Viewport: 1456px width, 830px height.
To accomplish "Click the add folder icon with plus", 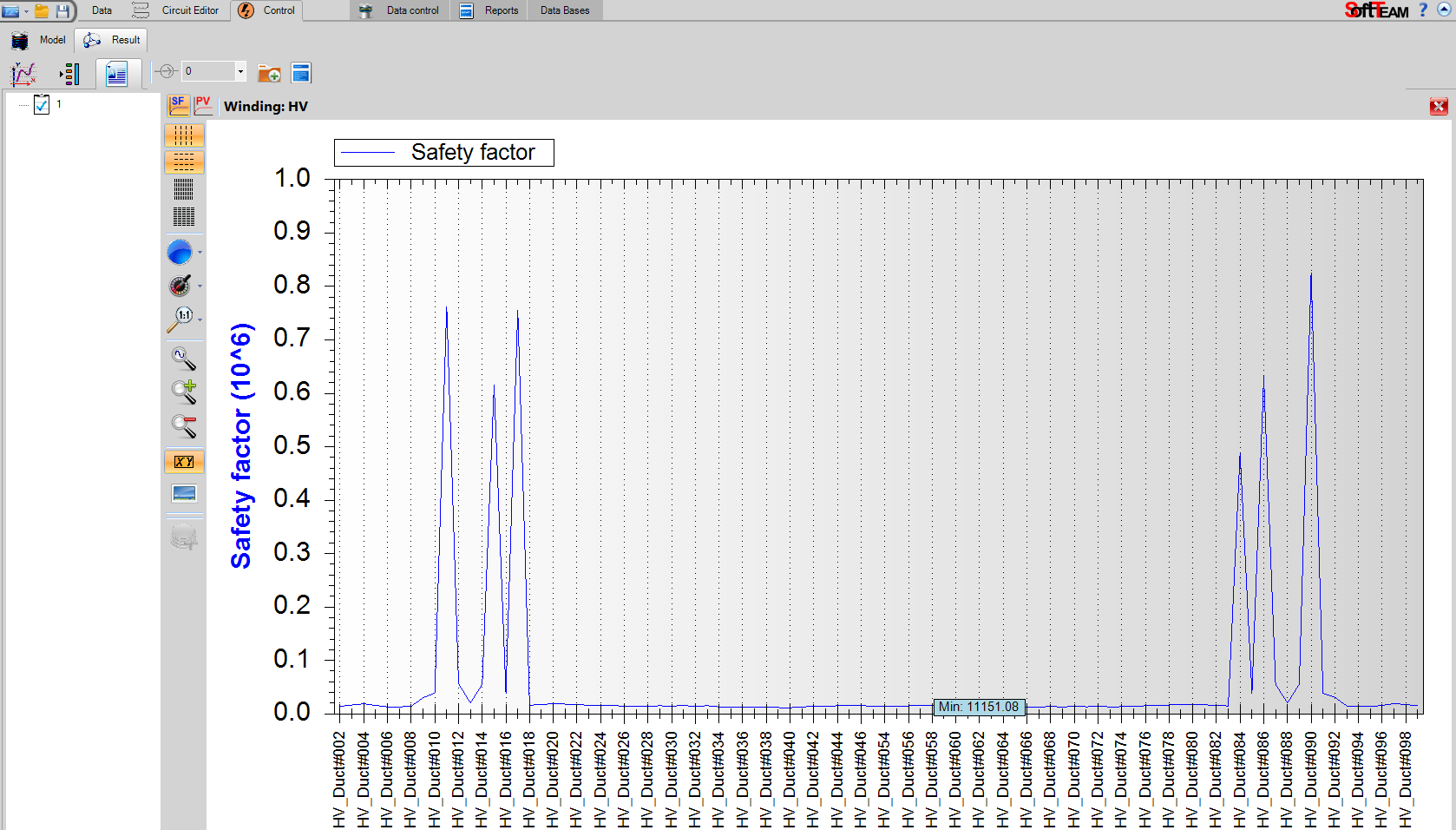I will 269,74.
